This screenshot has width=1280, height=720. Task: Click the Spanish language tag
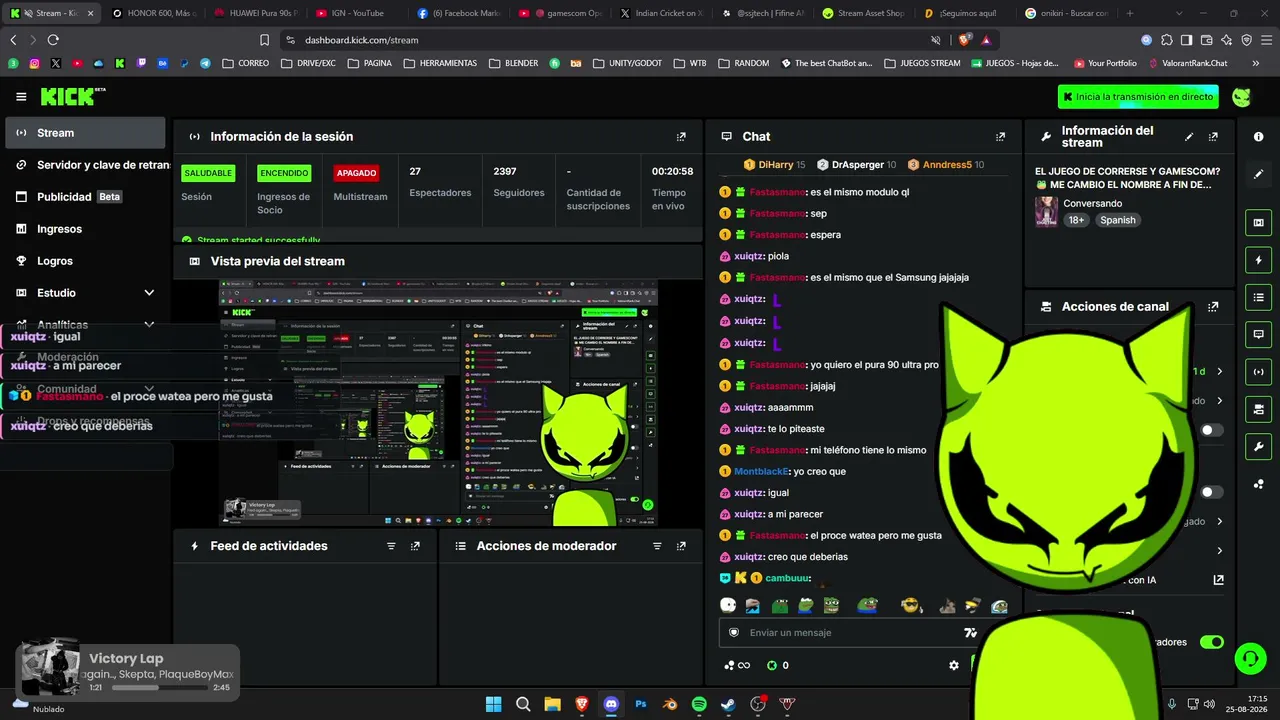click(x=1118, y=220)
